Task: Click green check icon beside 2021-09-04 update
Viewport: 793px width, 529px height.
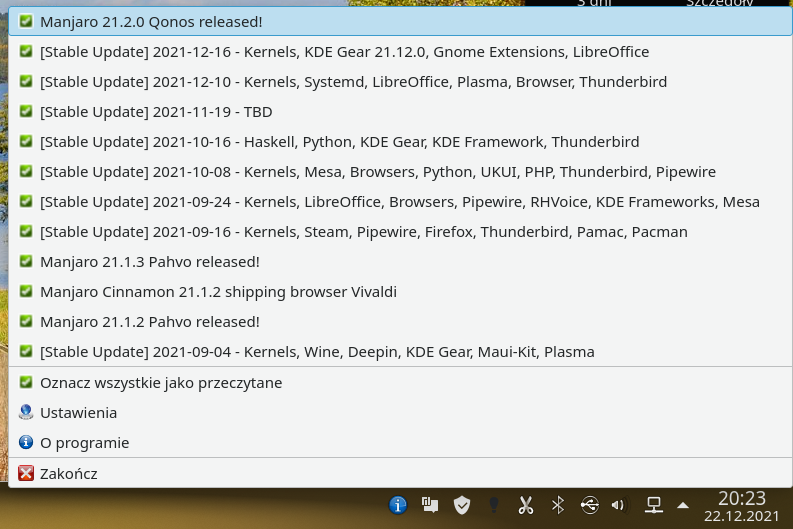Action: pos(26,351)
